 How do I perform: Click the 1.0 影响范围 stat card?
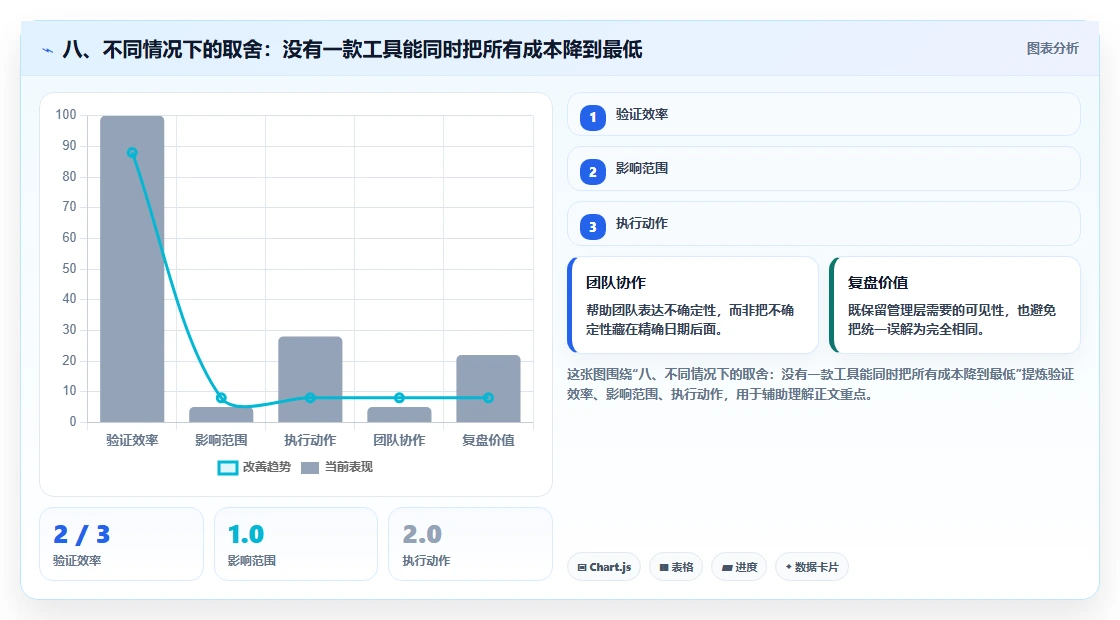[x=296, y=544]
